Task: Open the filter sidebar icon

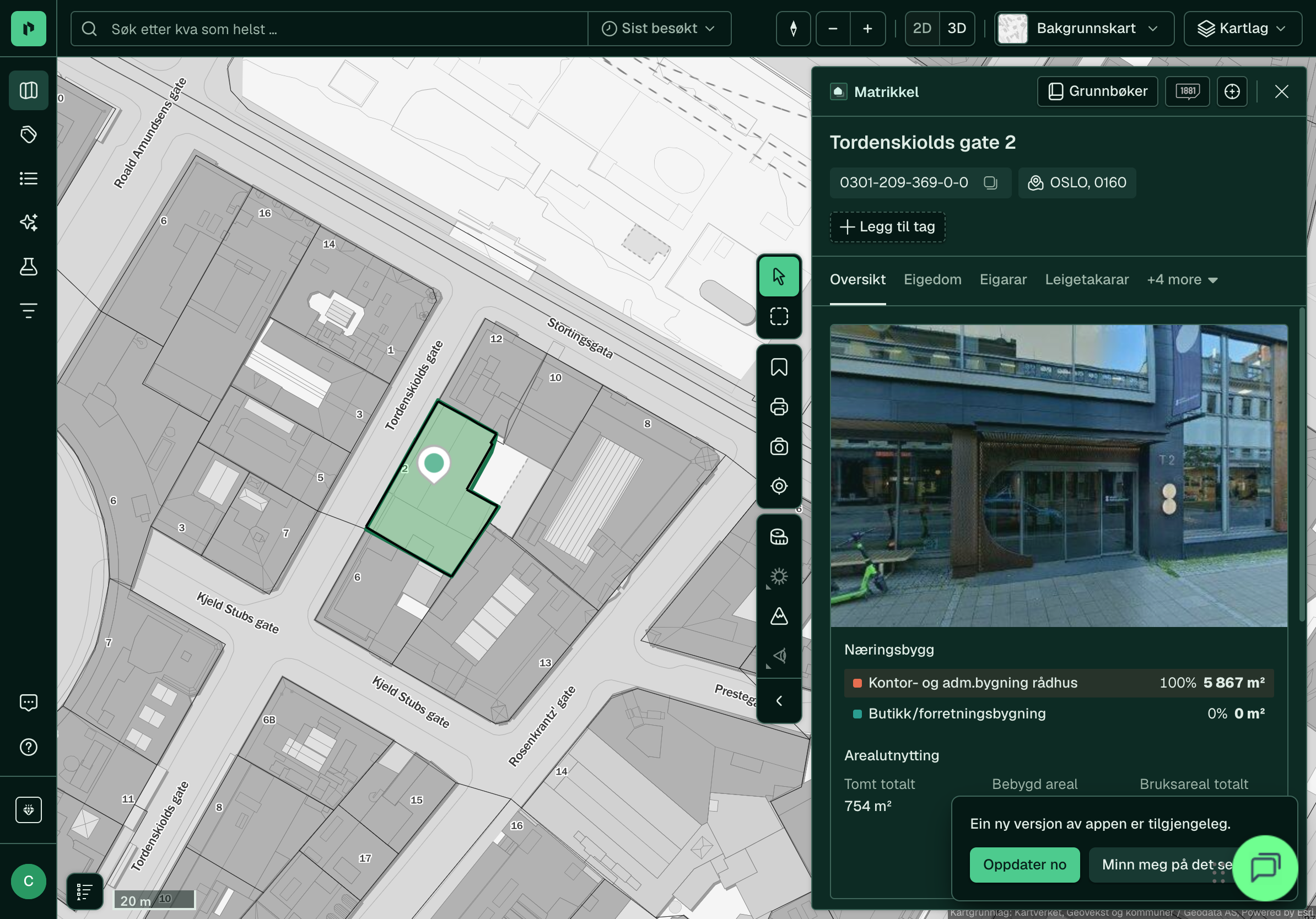Action: click(x=28, y=311)
